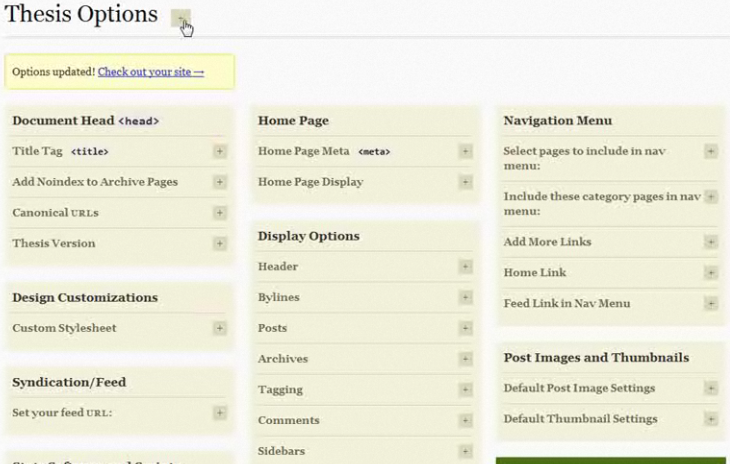This screenshot has width=730, height=464.
Task: Expand the Add More Links option
Action: 711,242
